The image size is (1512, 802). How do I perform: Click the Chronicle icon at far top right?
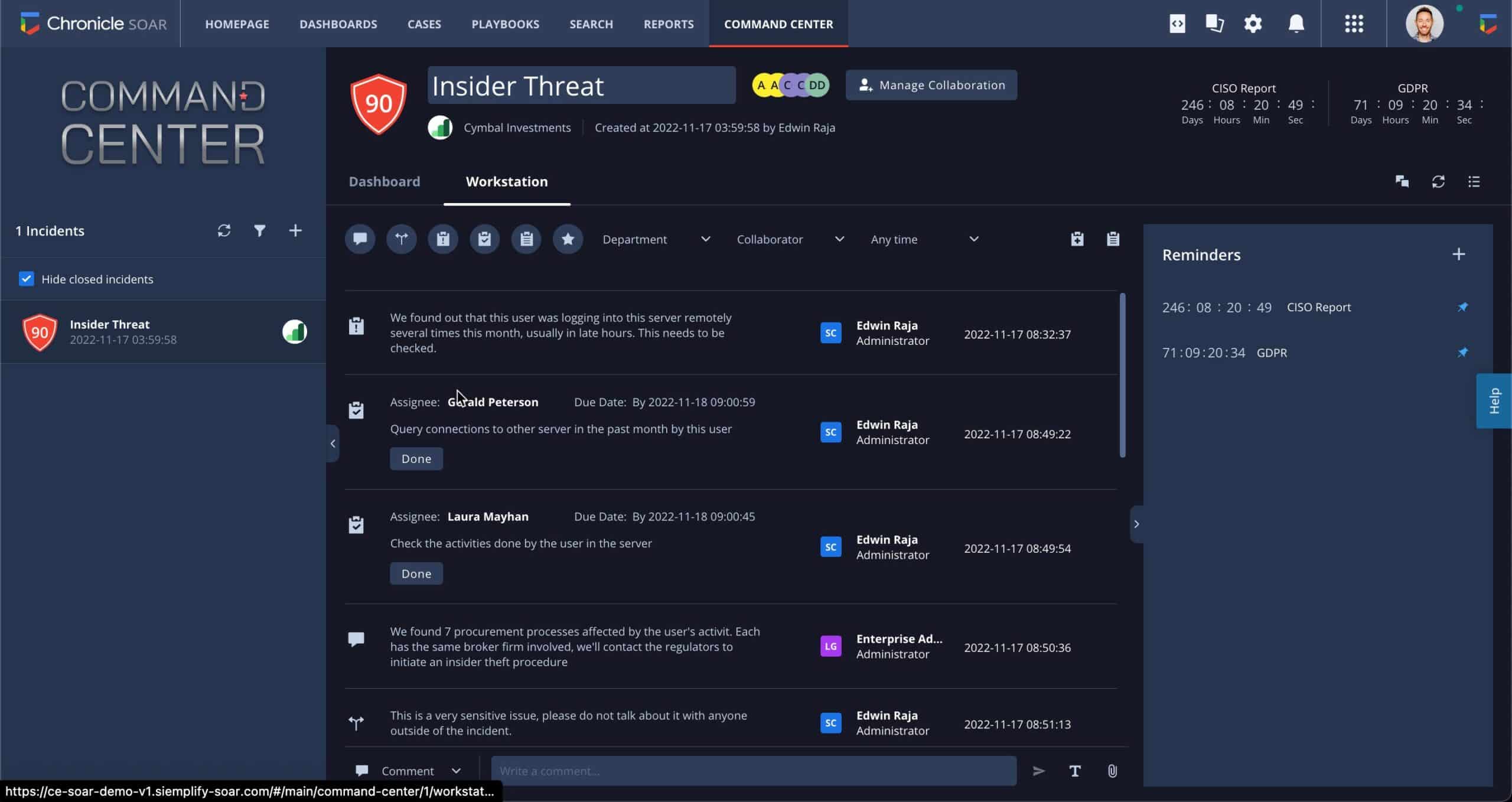[1488, 24]
